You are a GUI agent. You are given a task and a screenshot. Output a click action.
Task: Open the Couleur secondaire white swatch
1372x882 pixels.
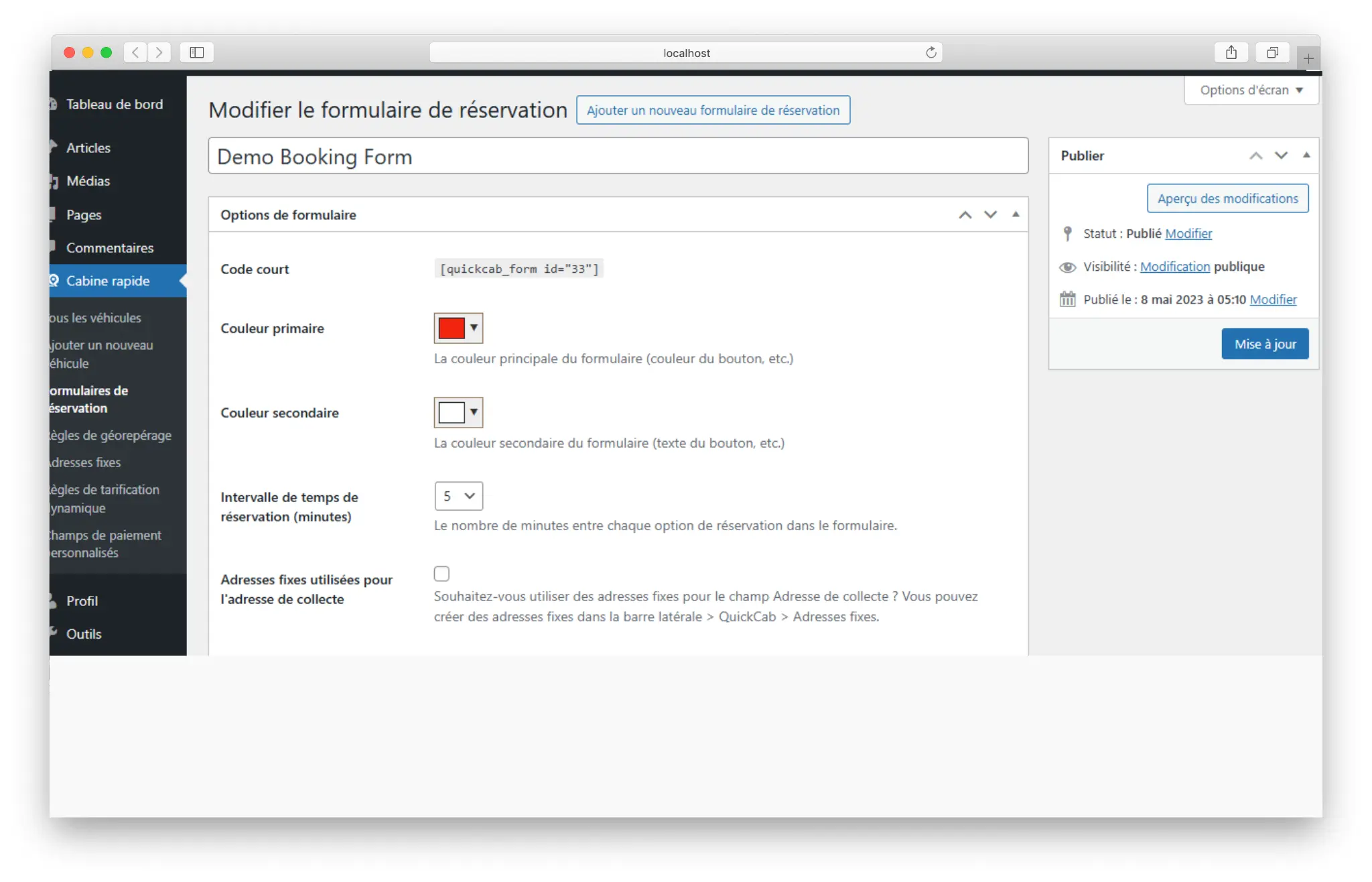452,413
